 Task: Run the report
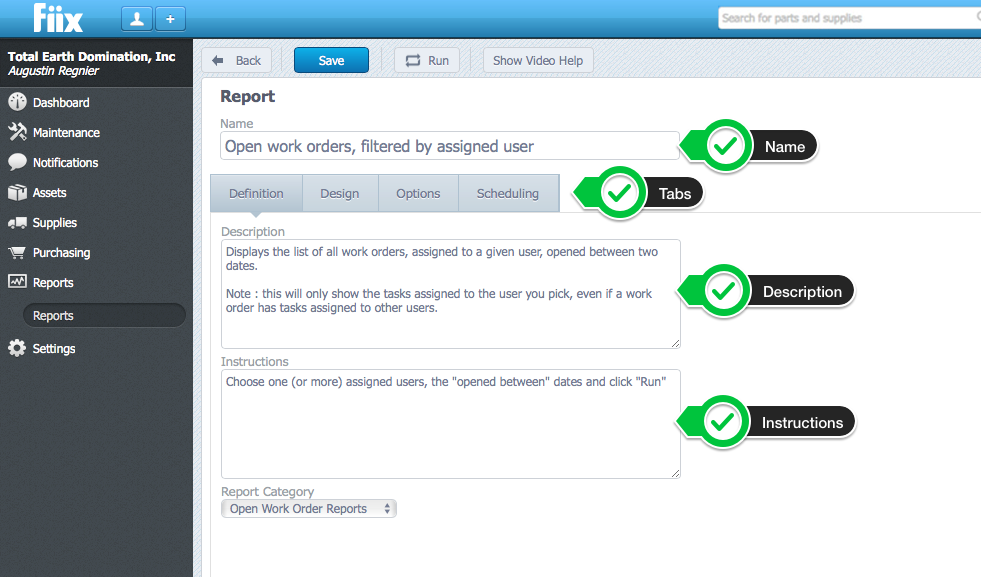(427, 60)
